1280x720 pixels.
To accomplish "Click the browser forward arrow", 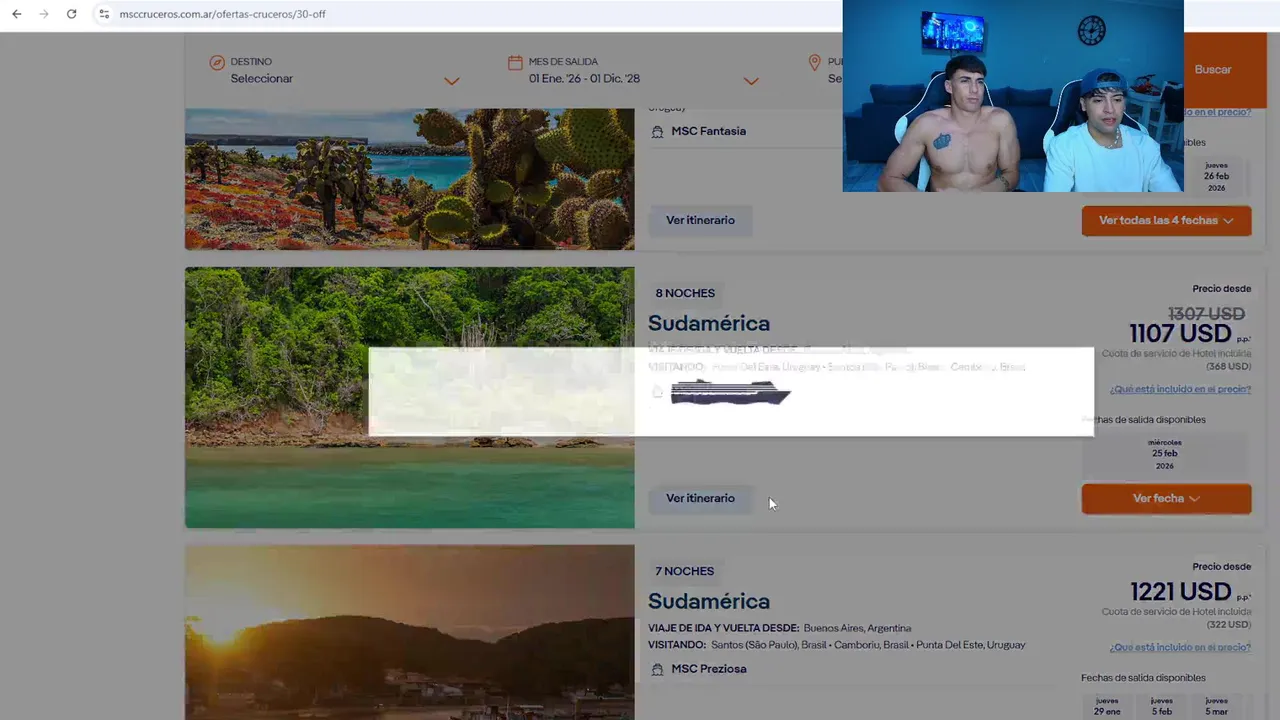I will point(43,14).
